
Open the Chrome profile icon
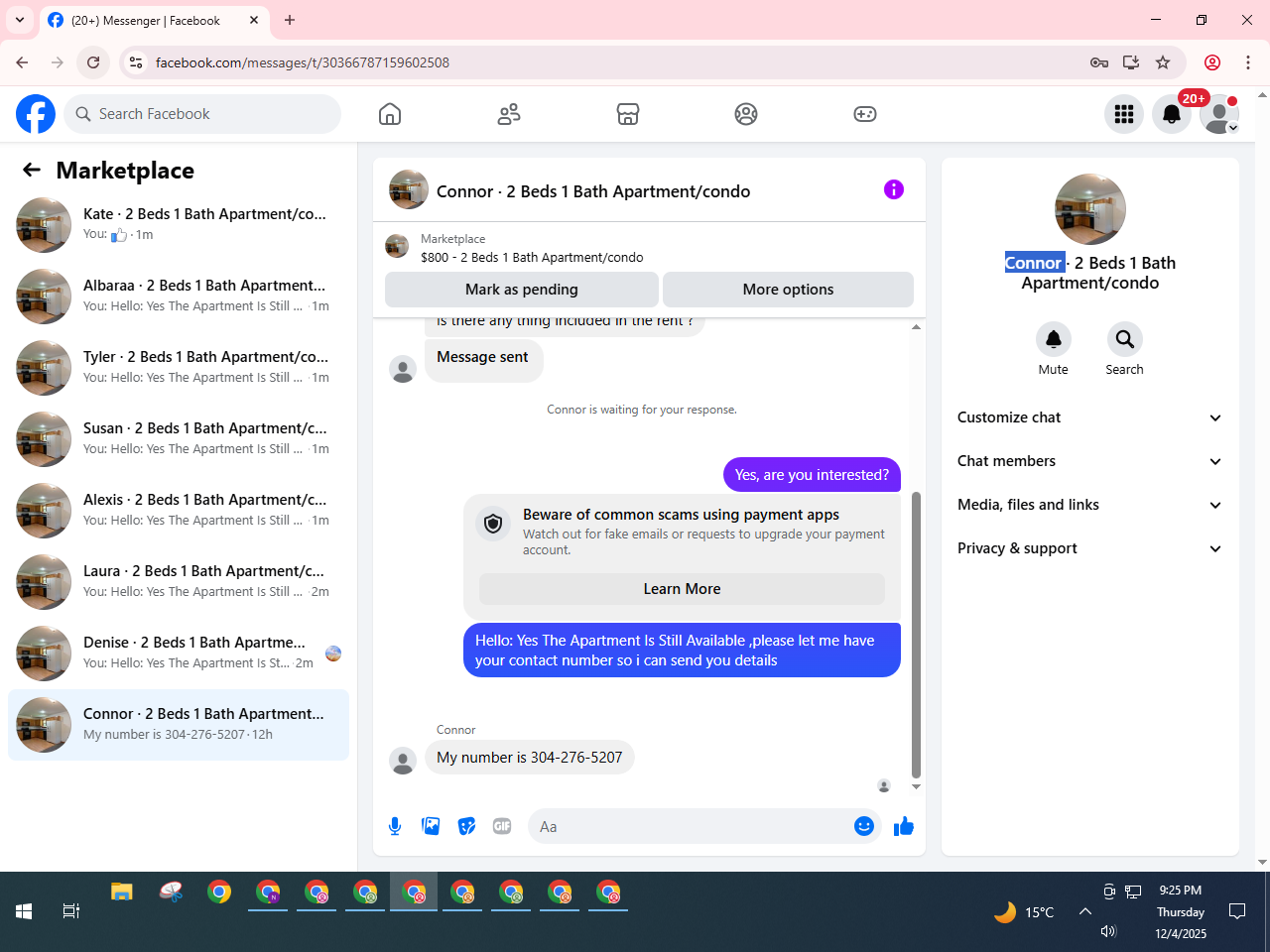point(1212,62)
